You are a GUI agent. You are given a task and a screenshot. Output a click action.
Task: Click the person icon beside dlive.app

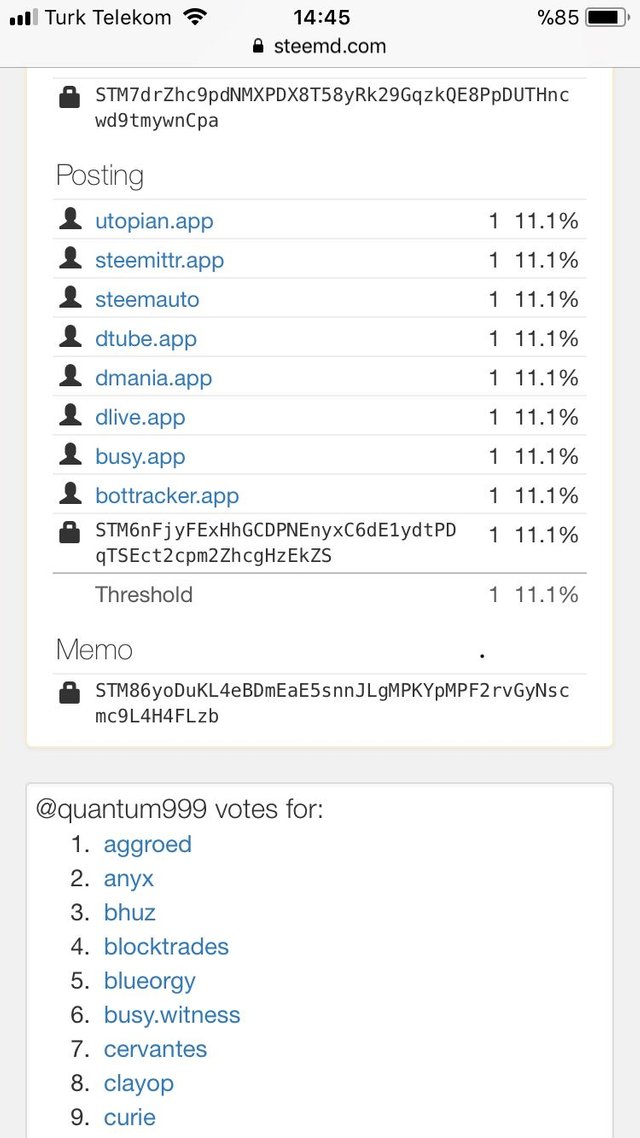(x=70, y=416)
